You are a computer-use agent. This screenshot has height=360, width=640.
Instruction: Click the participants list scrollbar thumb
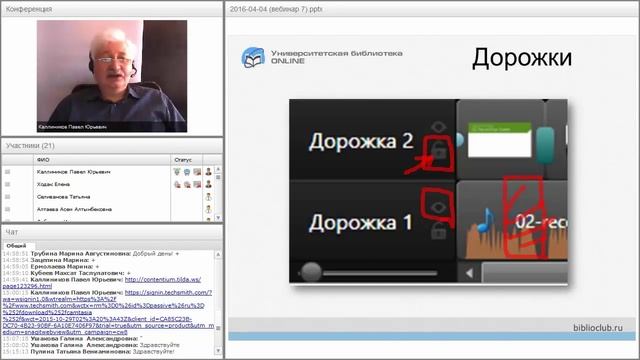[x=218, y=178]
